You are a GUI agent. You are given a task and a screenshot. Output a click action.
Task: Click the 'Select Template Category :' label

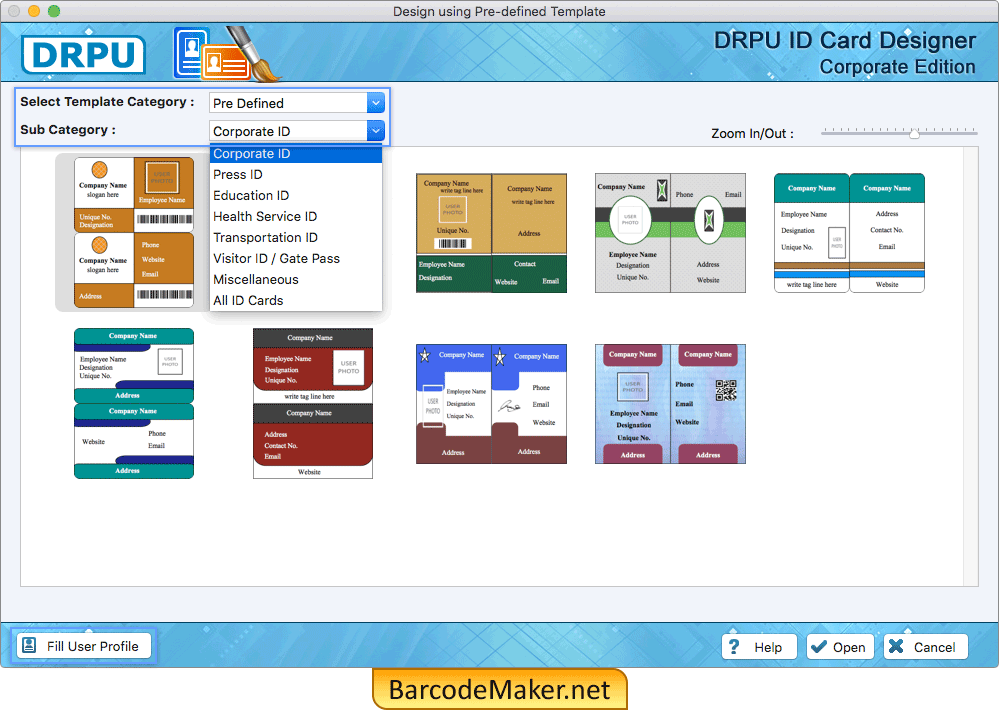[107, 102]
